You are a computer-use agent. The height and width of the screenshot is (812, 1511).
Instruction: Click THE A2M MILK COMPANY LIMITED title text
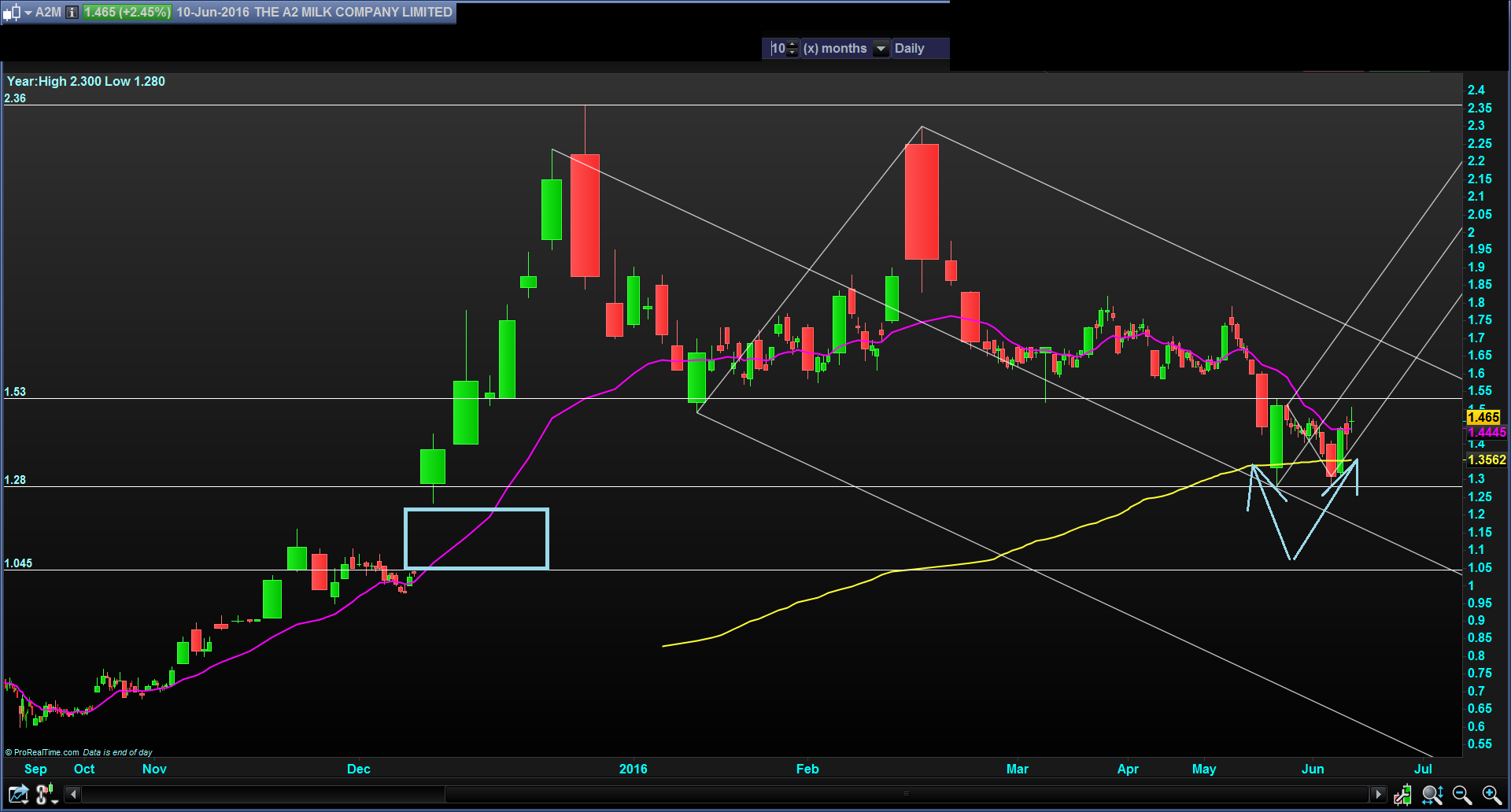[353, 12]
